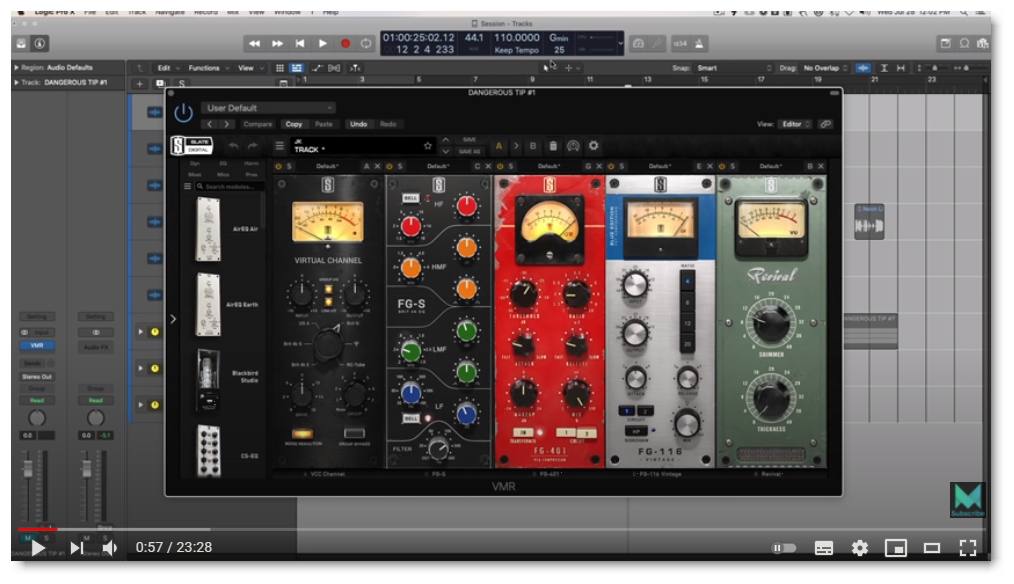Viewport: 1014px width, 584px height.
Task: Click the YouTube video progress bar
Action: coord(502,529)
